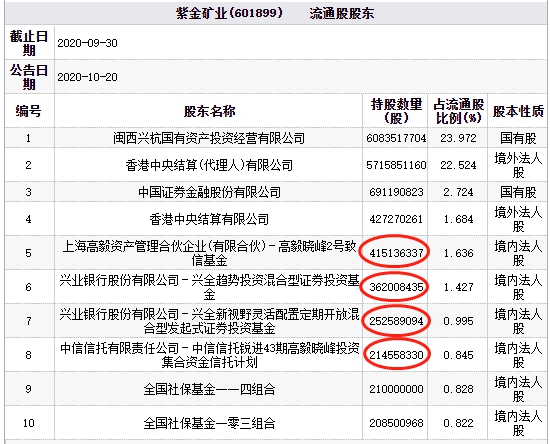The image size is (550, 444).
Task: Click the 股东名称 column header
Action: [x=209, y=111]
